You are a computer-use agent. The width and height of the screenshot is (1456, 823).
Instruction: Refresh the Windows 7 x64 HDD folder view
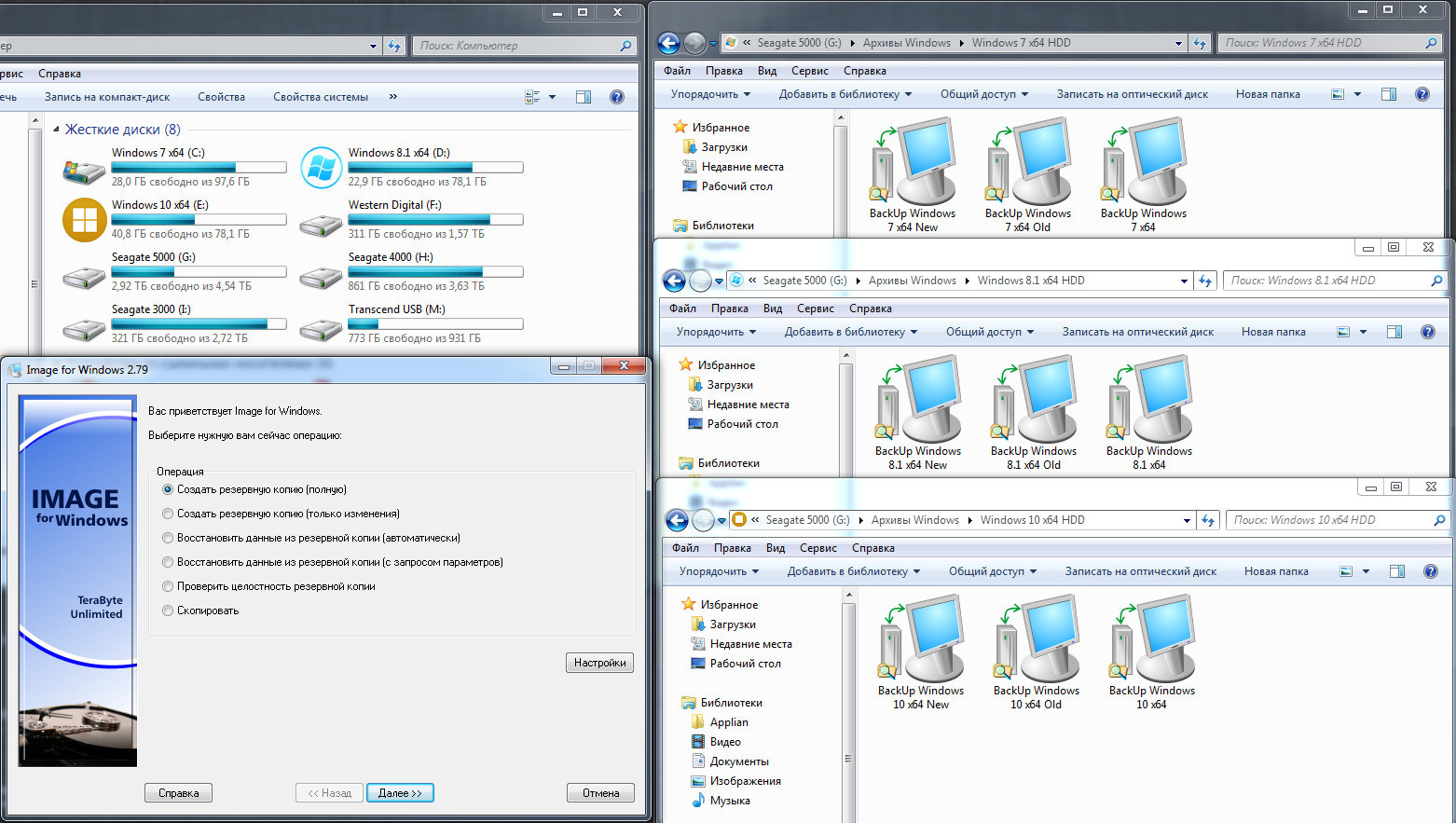[1200, 43]
